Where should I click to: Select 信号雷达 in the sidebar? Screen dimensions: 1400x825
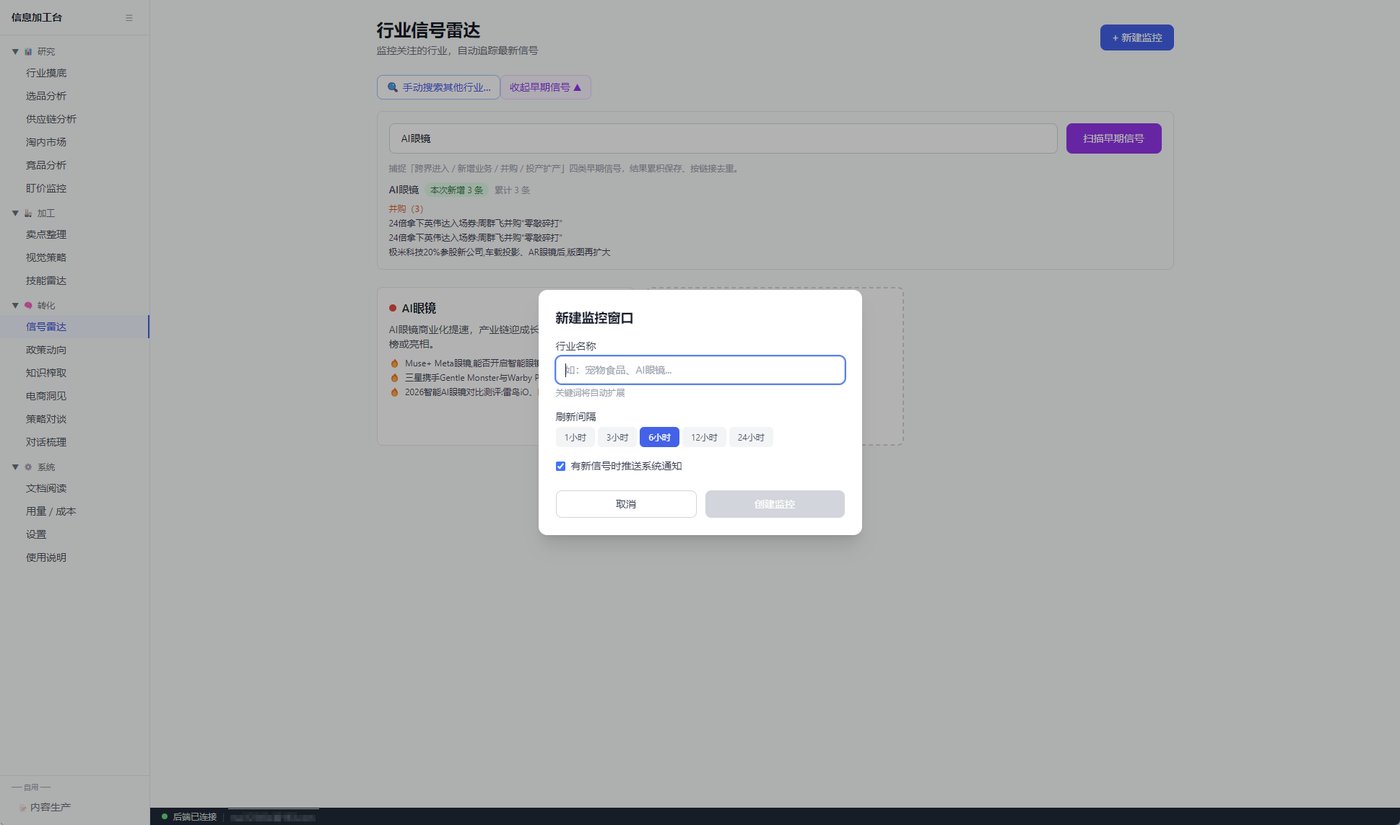[x=75, y=327]
